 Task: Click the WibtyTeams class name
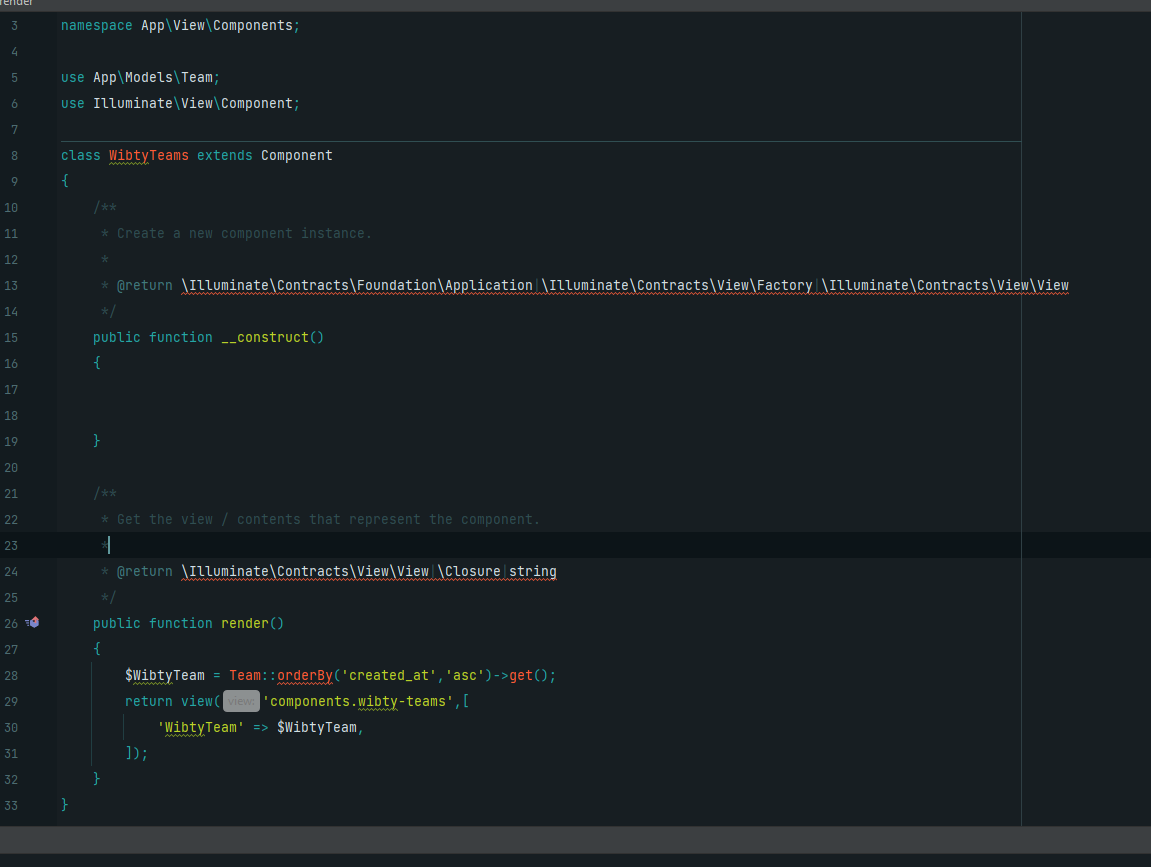pos(148,155)
